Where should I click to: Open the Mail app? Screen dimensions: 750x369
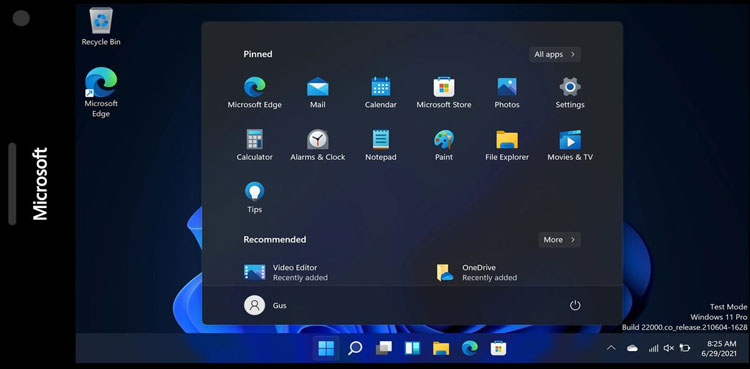coord(318,93)
